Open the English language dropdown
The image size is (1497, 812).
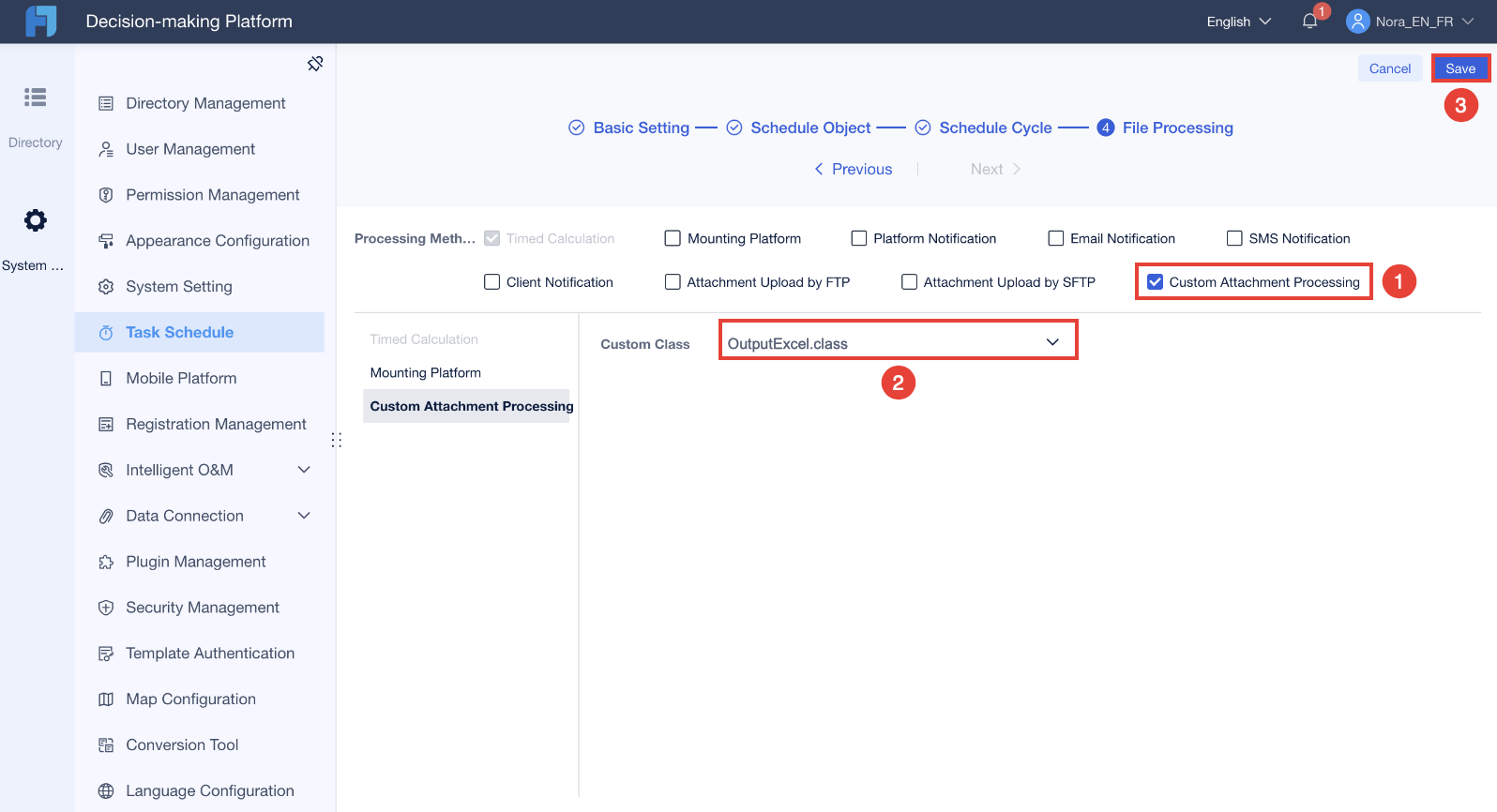point(1238,22)
